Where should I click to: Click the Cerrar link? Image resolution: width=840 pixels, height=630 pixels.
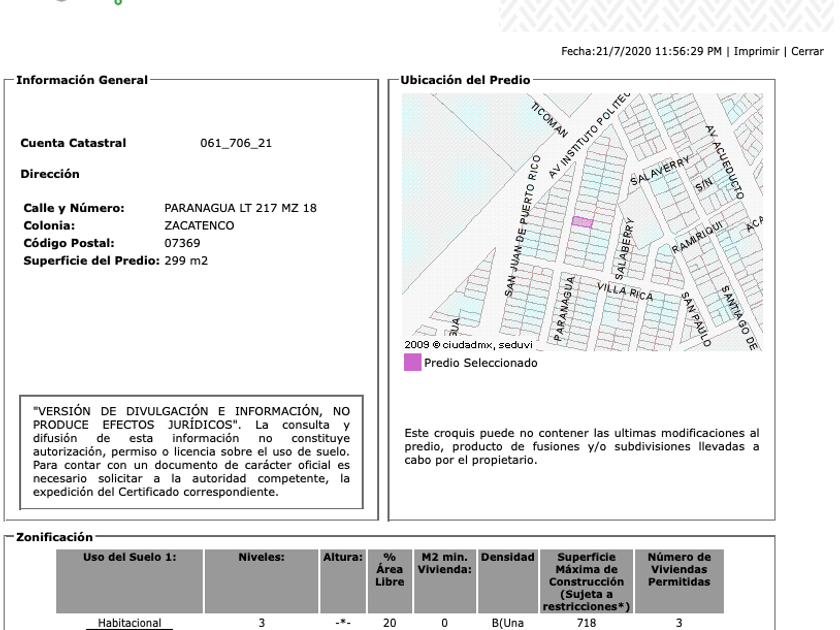point(807,51)
